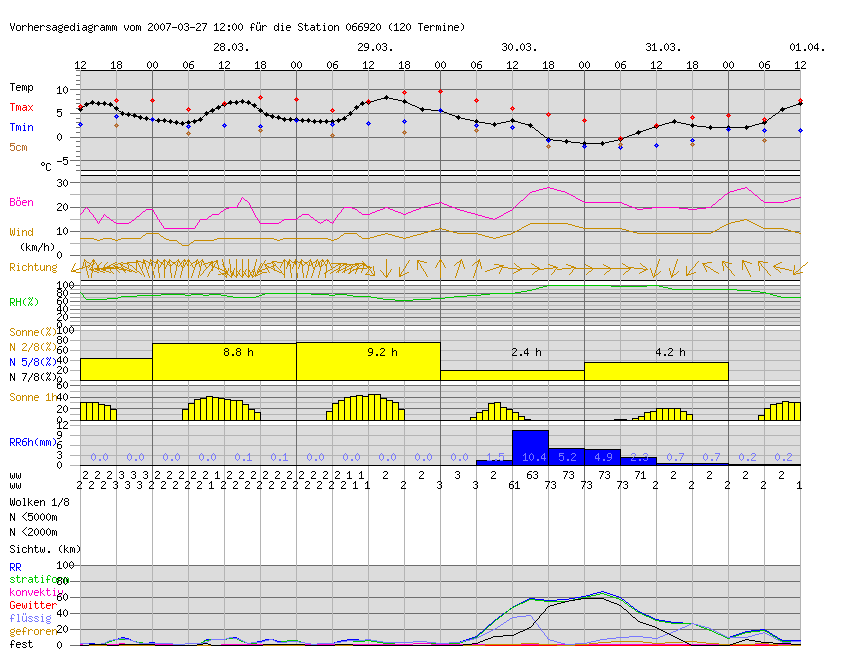Viewport: 850px width, 655px height.
Task: Click the blue 'N 5/8(%)' label
Action: (33, 362)
